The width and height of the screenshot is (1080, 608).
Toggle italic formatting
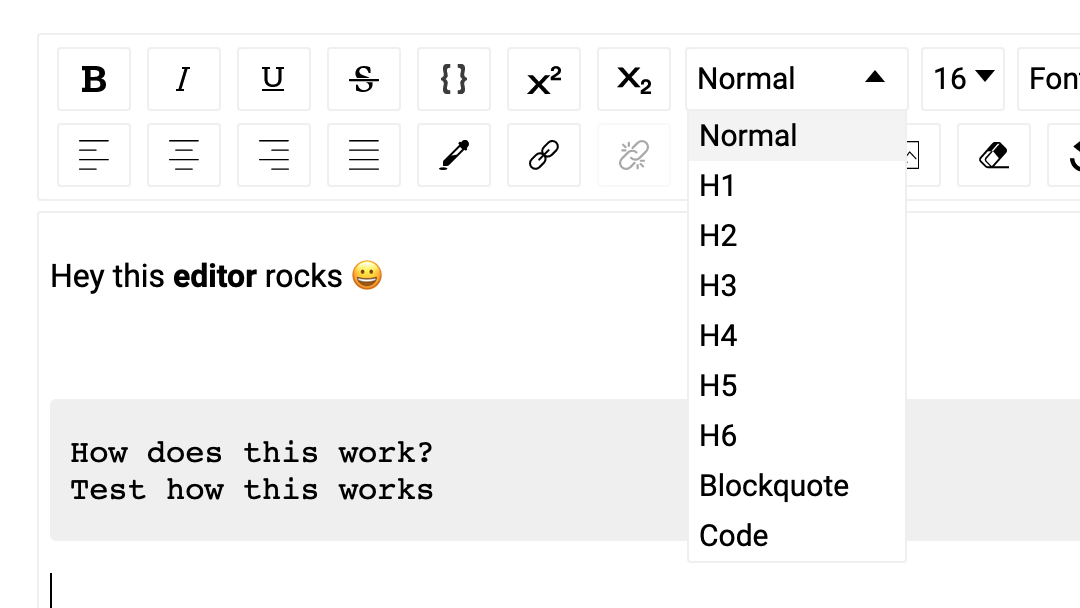(x=184, y=79)
